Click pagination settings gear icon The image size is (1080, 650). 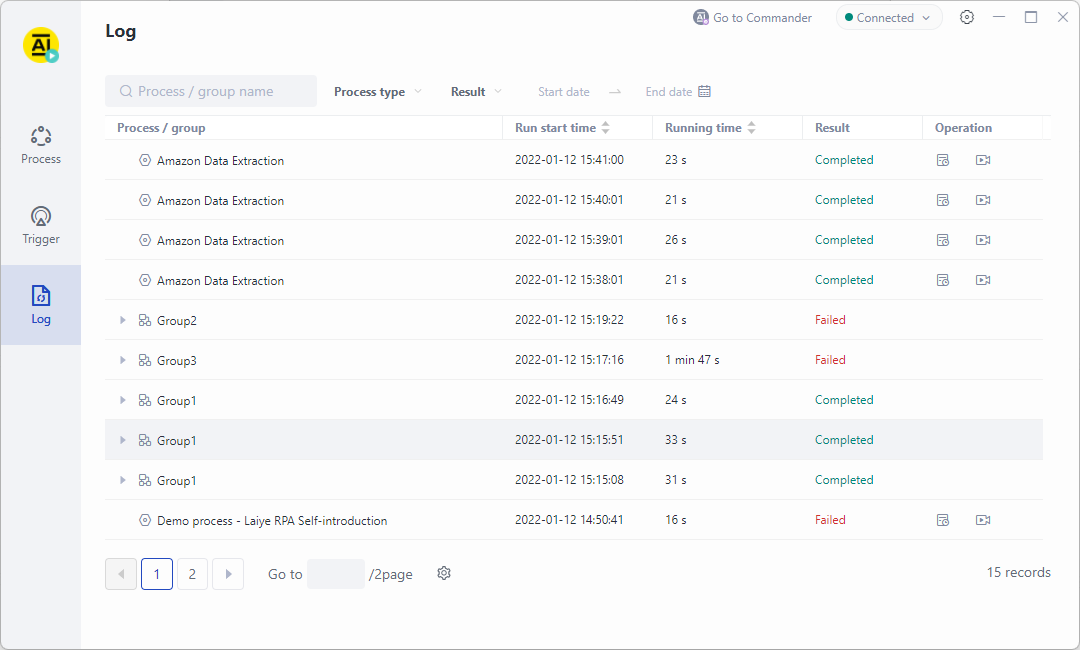pos(444,573)
